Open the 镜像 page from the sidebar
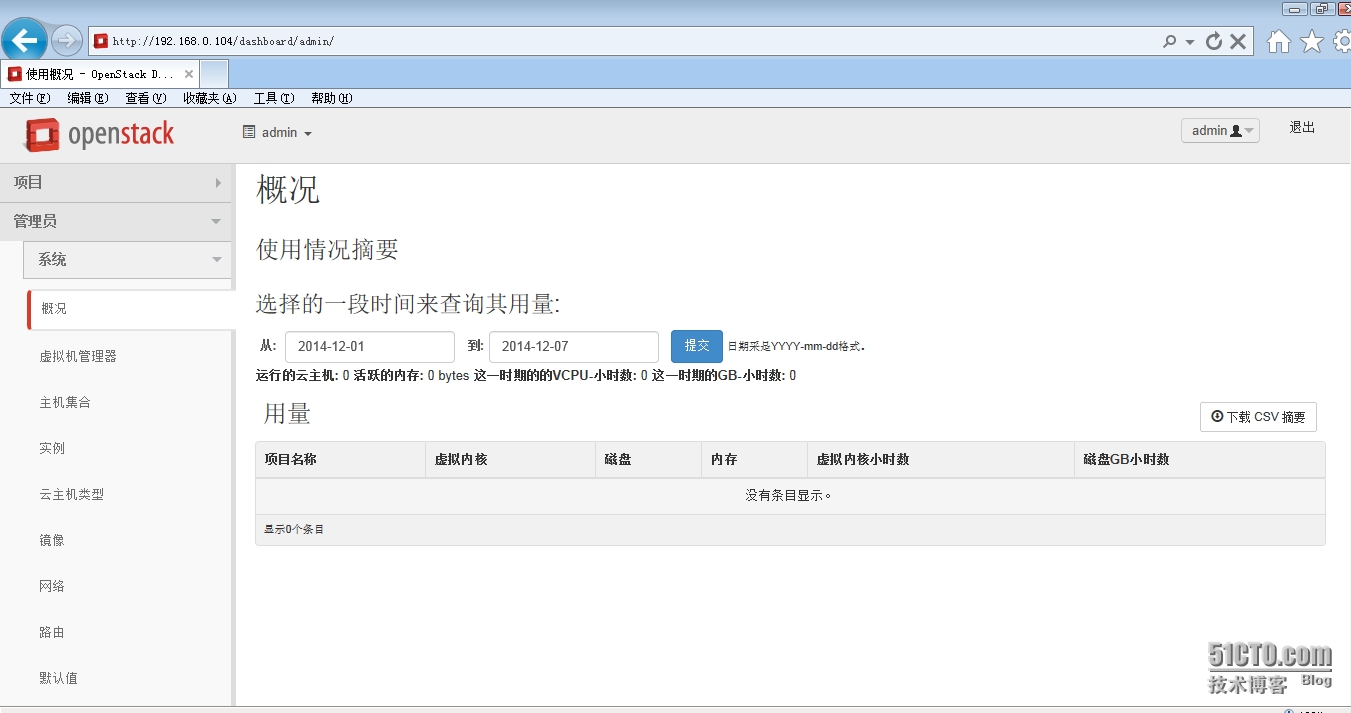Screen dimensions: 1351x713 pyautogui.click(x=52, y=539)
